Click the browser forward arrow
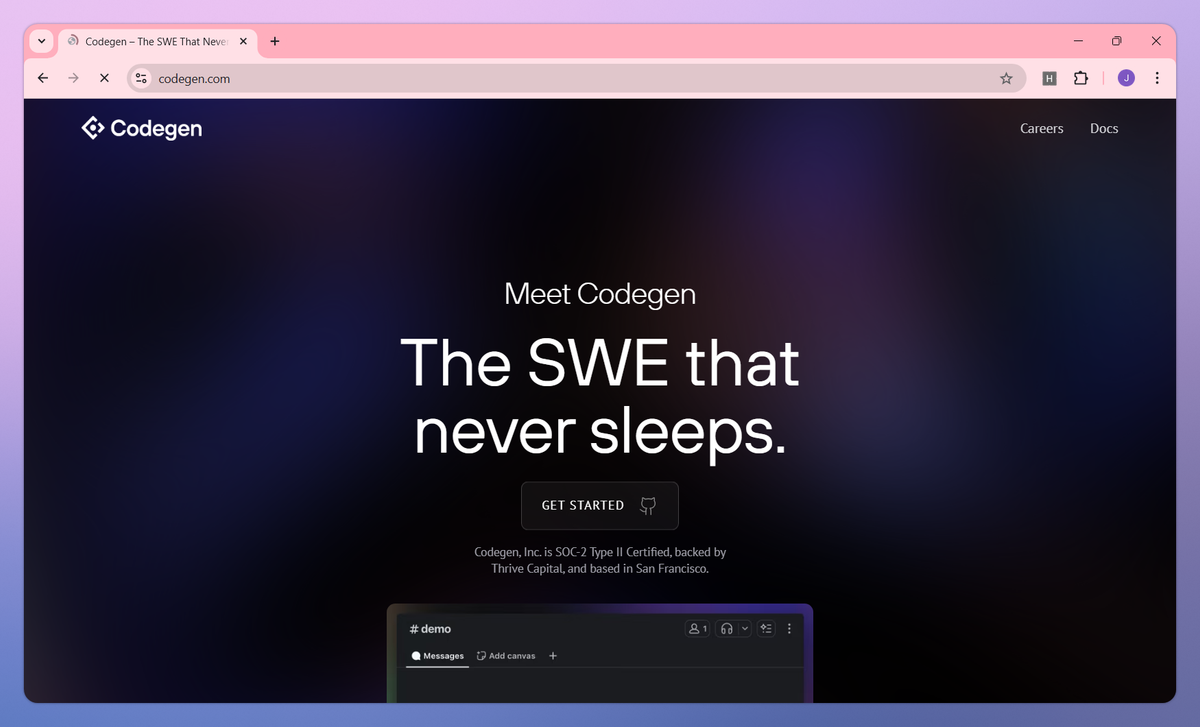 pyautogui.click(x=73, y=78)
